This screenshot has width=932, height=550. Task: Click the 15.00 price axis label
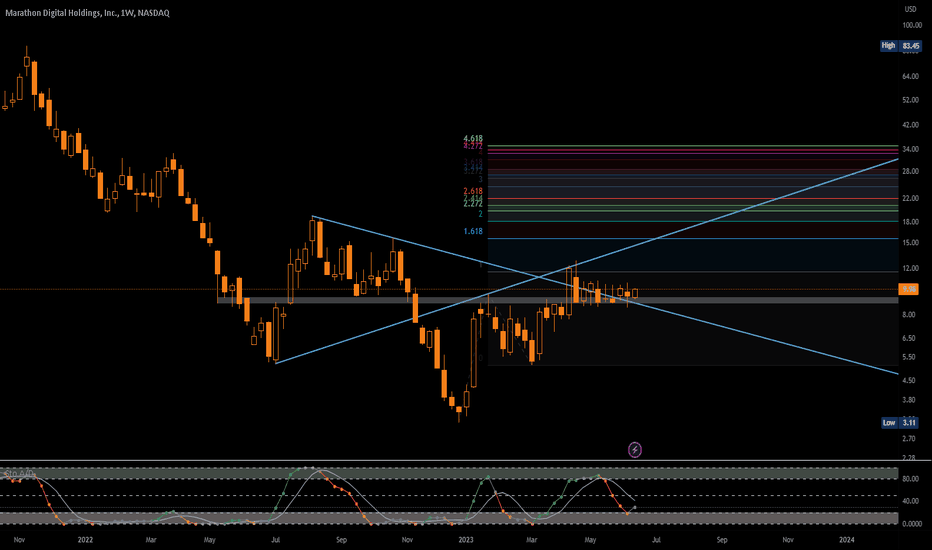point(911,243)
